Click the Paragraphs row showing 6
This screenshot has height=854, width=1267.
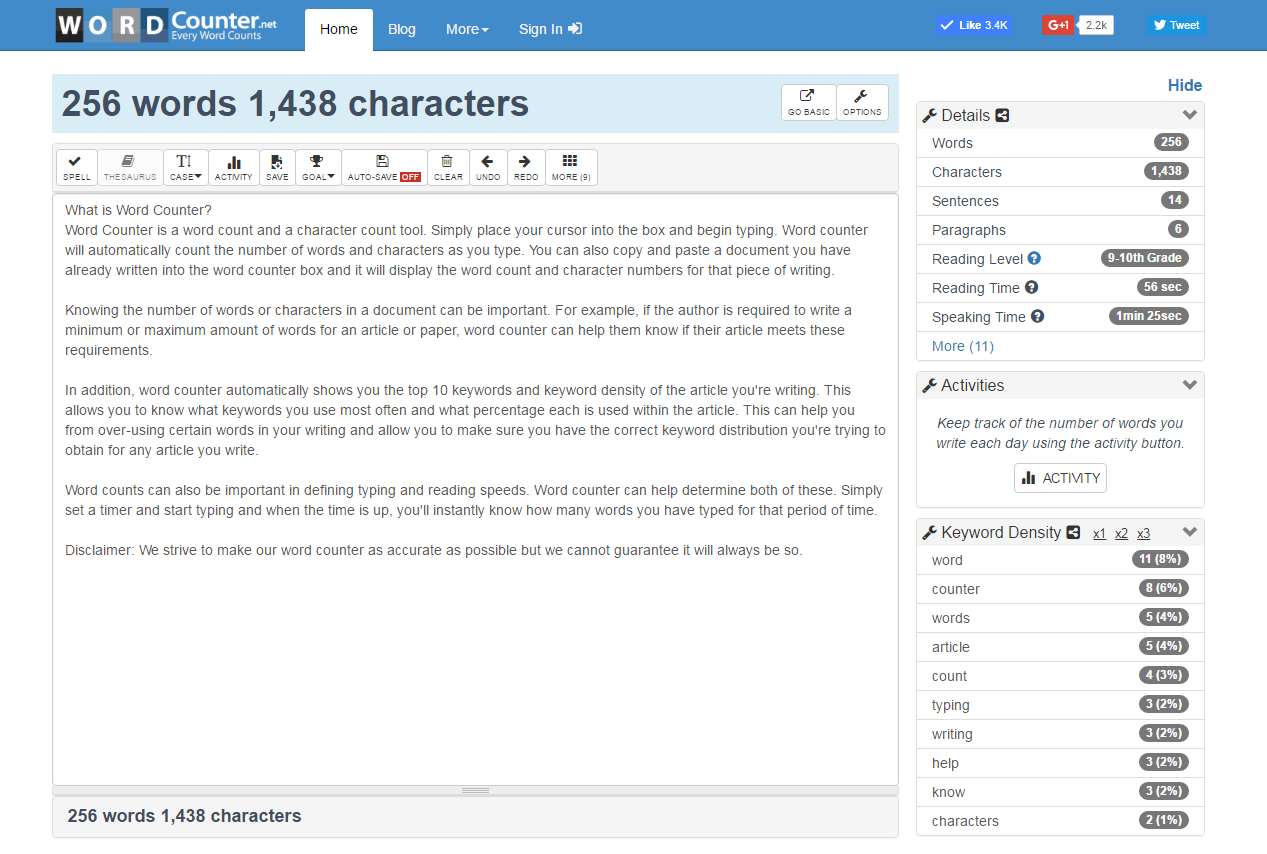(x=1060, y=230)
